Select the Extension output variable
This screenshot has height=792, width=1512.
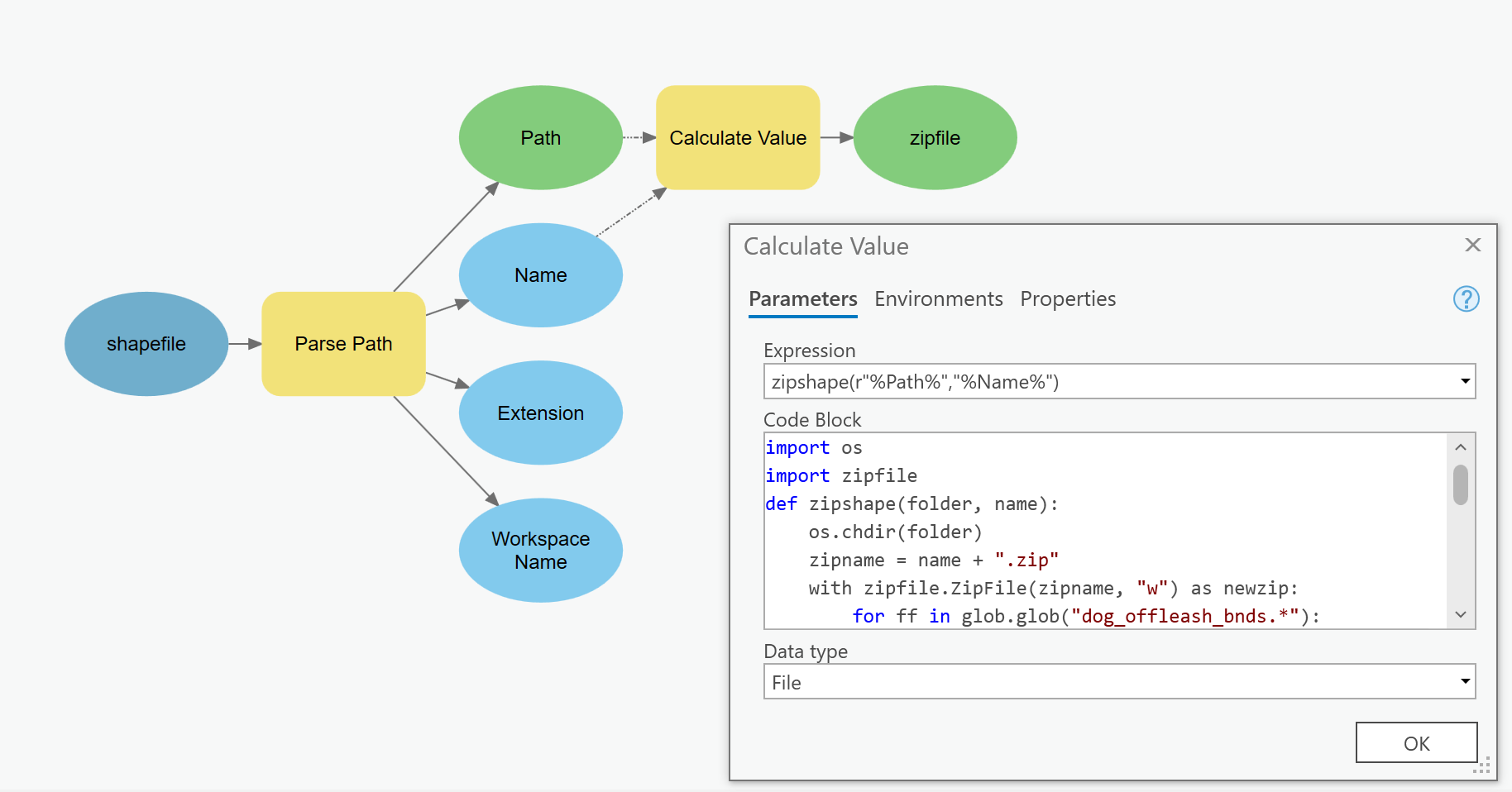pyautogui.click(x=540, y=413)
